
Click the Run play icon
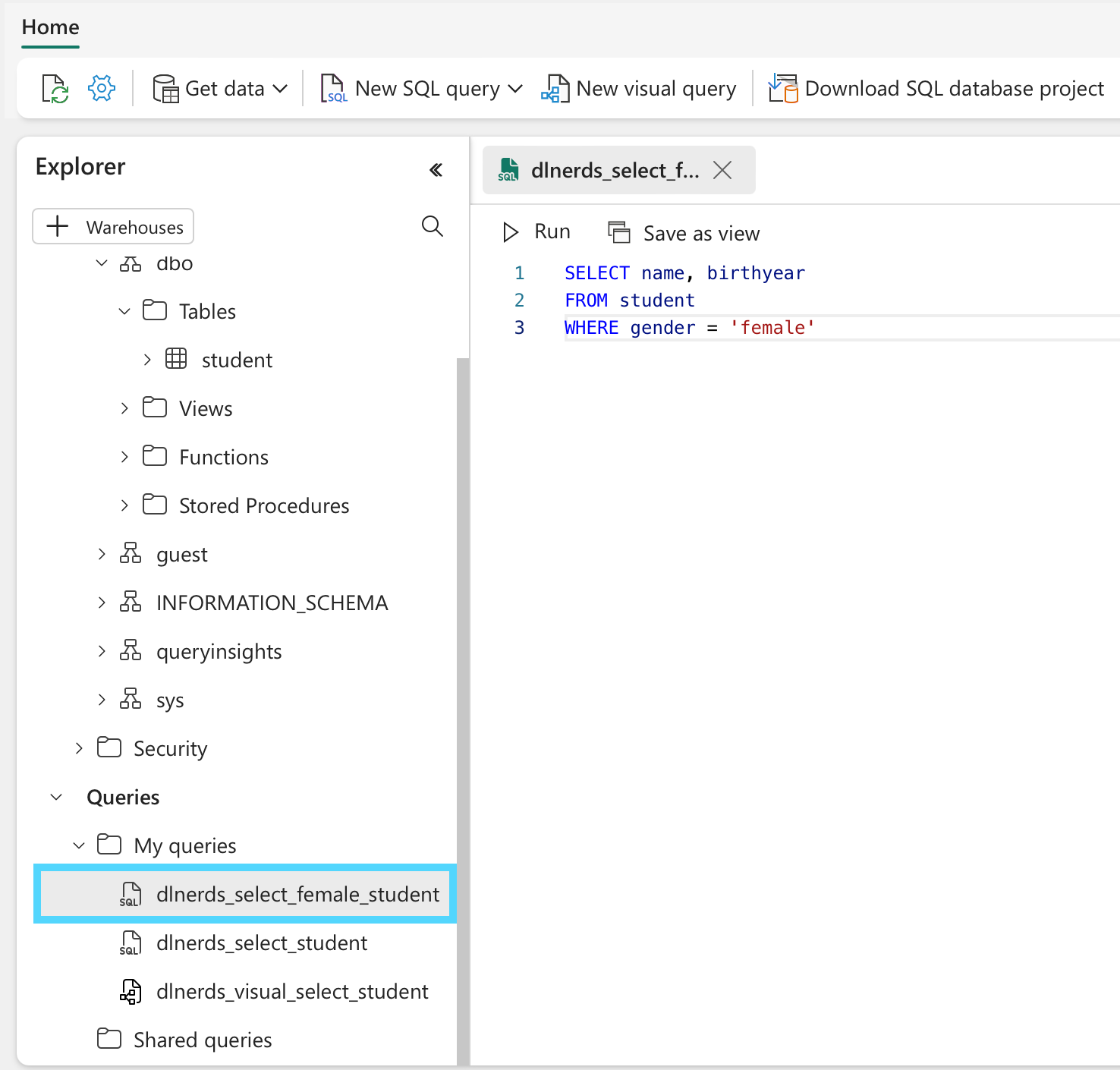click(511, 232)
